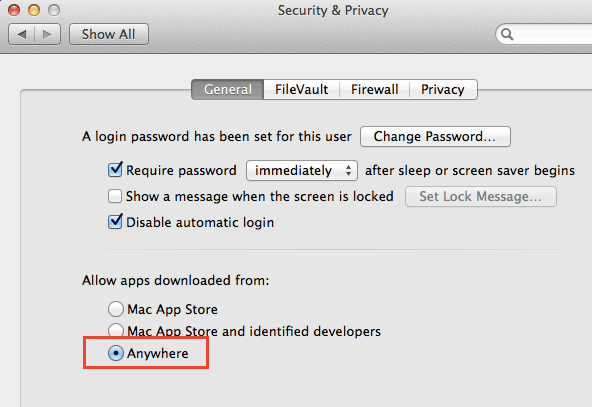Click the Show All button

[109, 34]
